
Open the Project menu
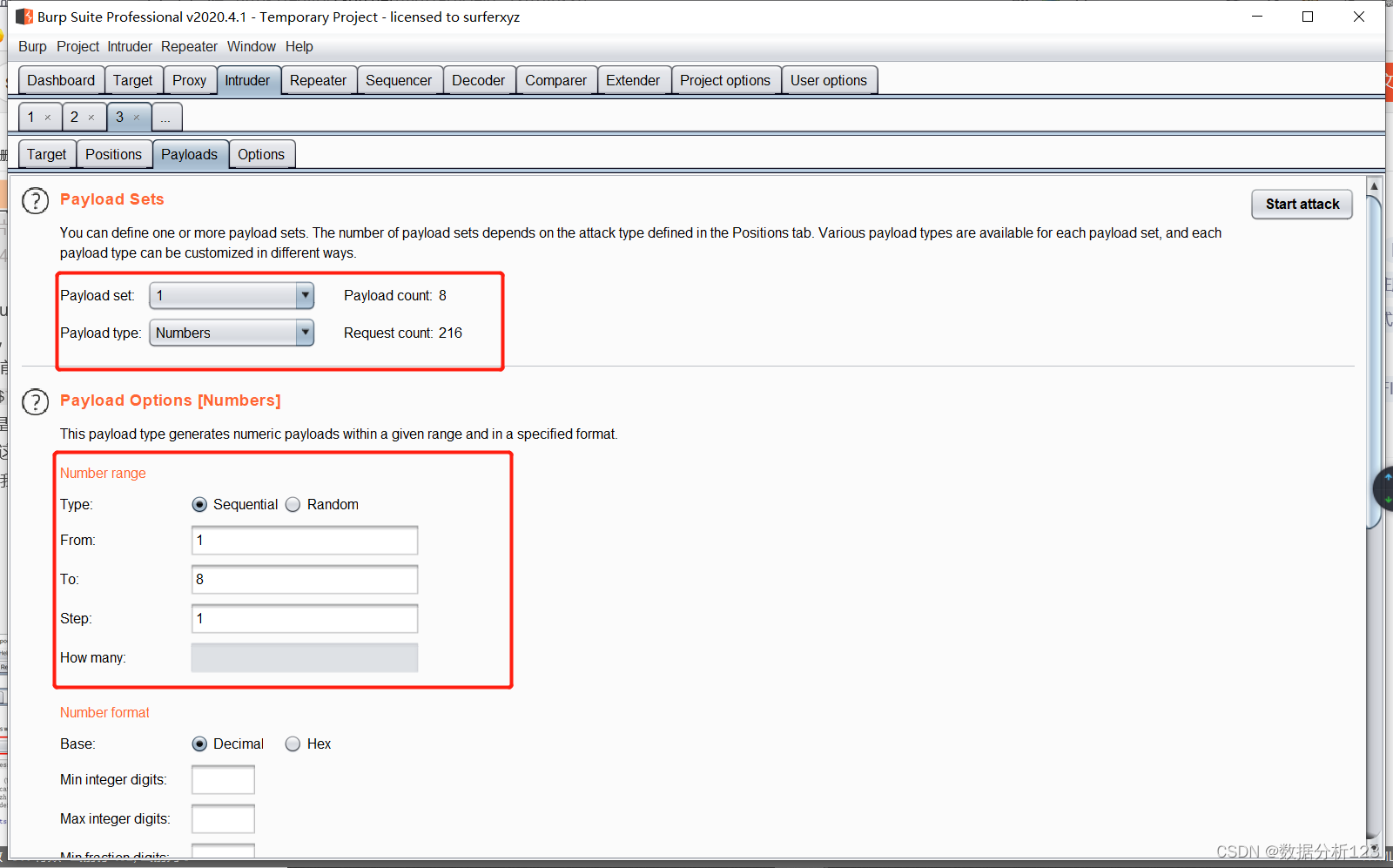[77, 47]
